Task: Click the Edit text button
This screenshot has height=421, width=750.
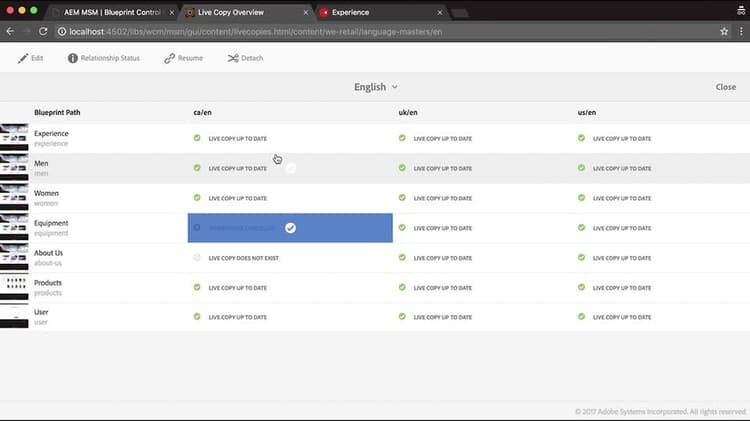Action: click(37, 58)
